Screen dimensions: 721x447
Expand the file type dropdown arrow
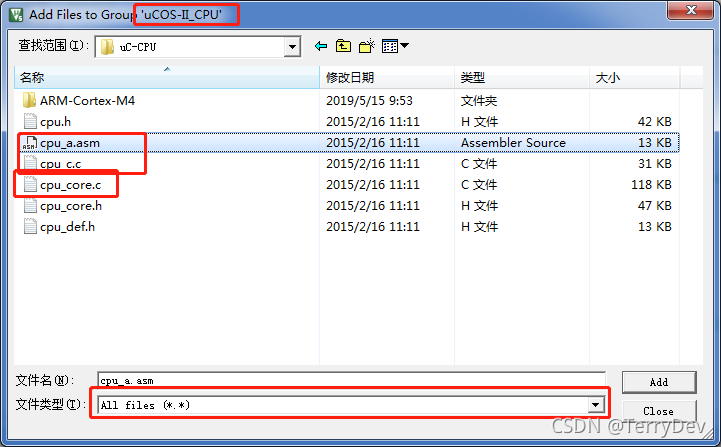coord(595,405)
